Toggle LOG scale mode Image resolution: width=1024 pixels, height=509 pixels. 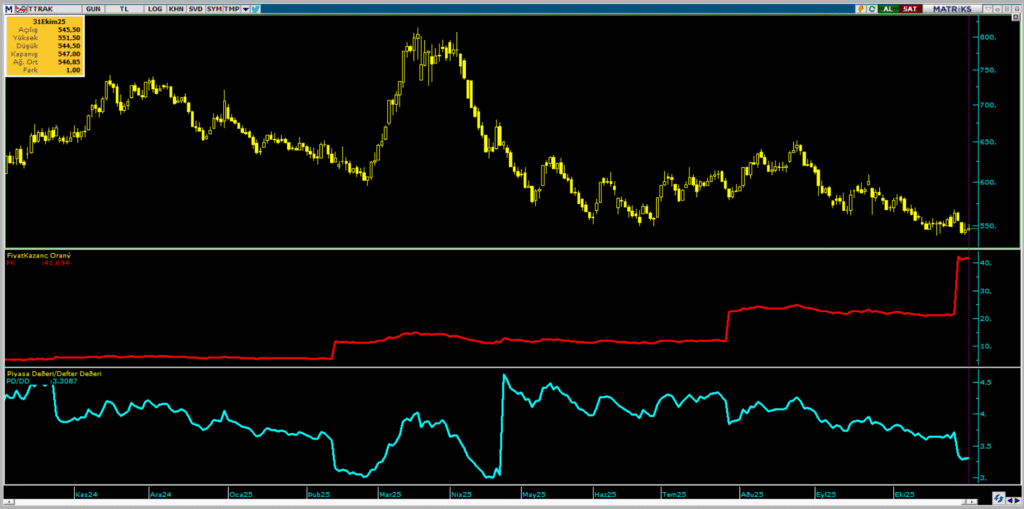pyautogui.click(x=154, y=8)
